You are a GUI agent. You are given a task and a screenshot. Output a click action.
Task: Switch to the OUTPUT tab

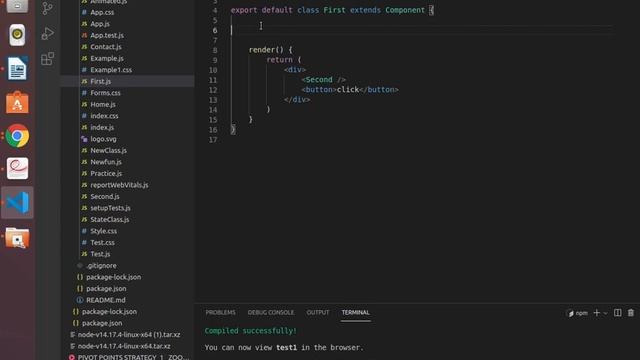[318, 312]
